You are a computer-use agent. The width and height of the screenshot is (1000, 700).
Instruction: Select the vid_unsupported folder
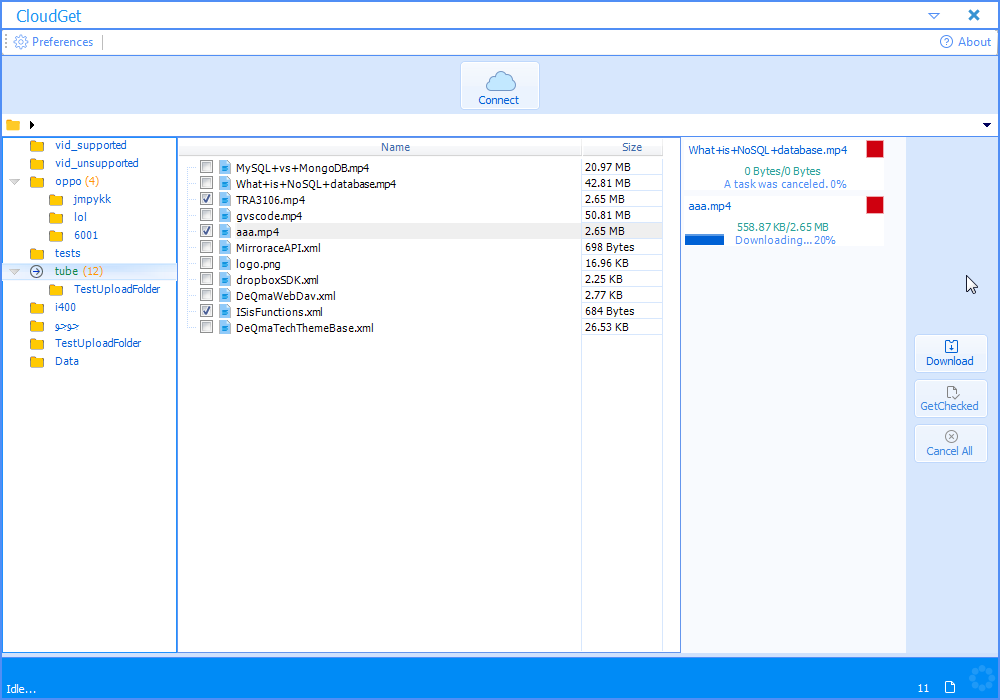96,163
